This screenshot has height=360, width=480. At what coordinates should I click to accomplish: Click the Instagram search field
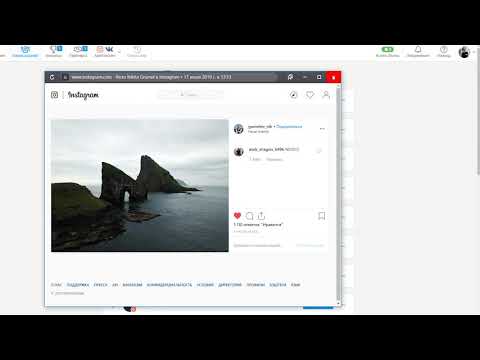[x=190, y=95]
